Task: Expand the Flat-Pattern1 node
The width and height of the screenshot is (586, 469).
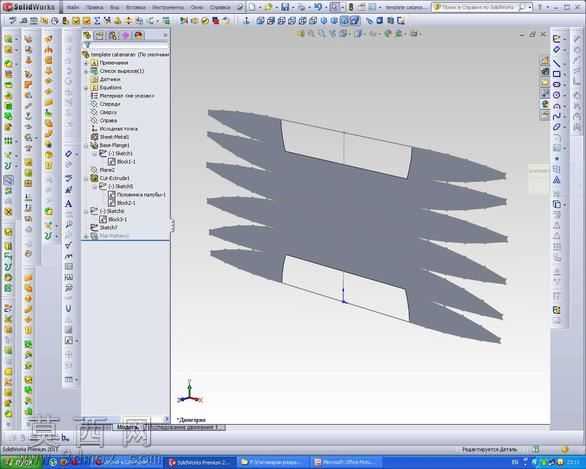Action: point(86,236)
